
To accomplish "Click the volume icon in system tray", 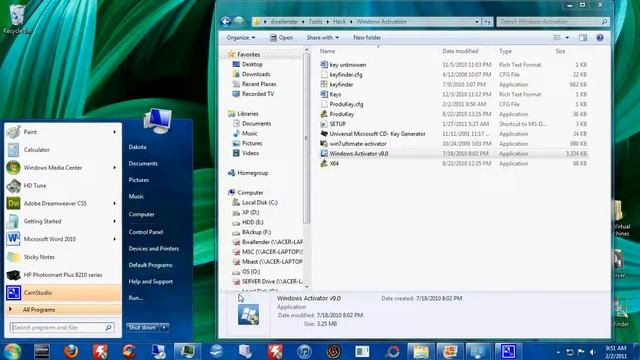I will pyautogui.click(x=592, y=352).
